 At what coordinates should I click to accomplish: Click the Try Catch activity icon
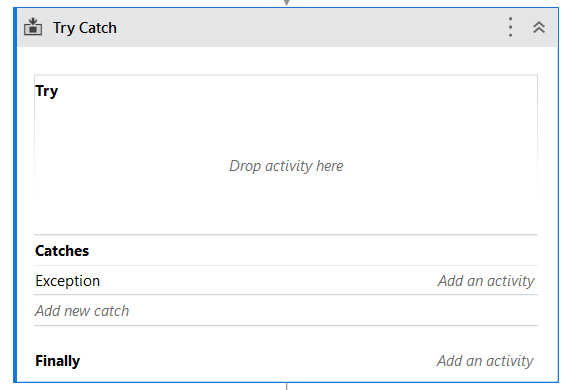(x=33, y=27)
